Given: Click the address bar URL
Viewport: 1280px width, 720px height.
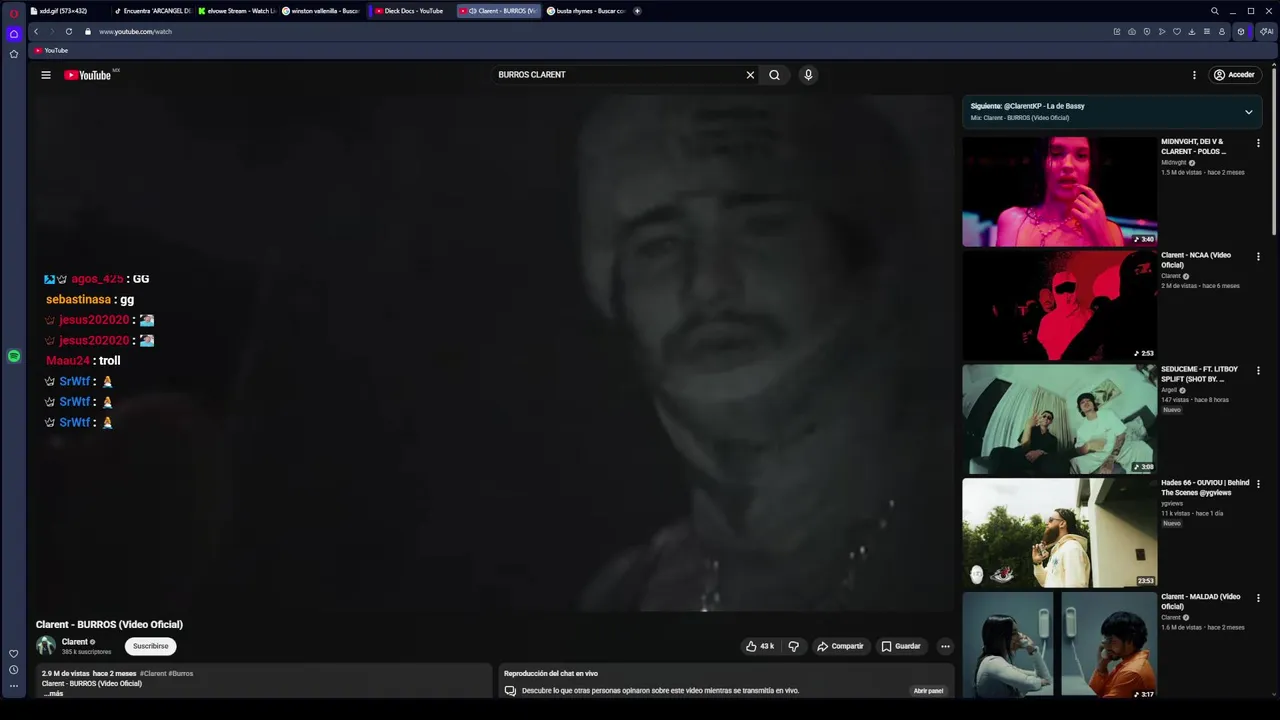Looking at the screenshot, I should 135,32.
